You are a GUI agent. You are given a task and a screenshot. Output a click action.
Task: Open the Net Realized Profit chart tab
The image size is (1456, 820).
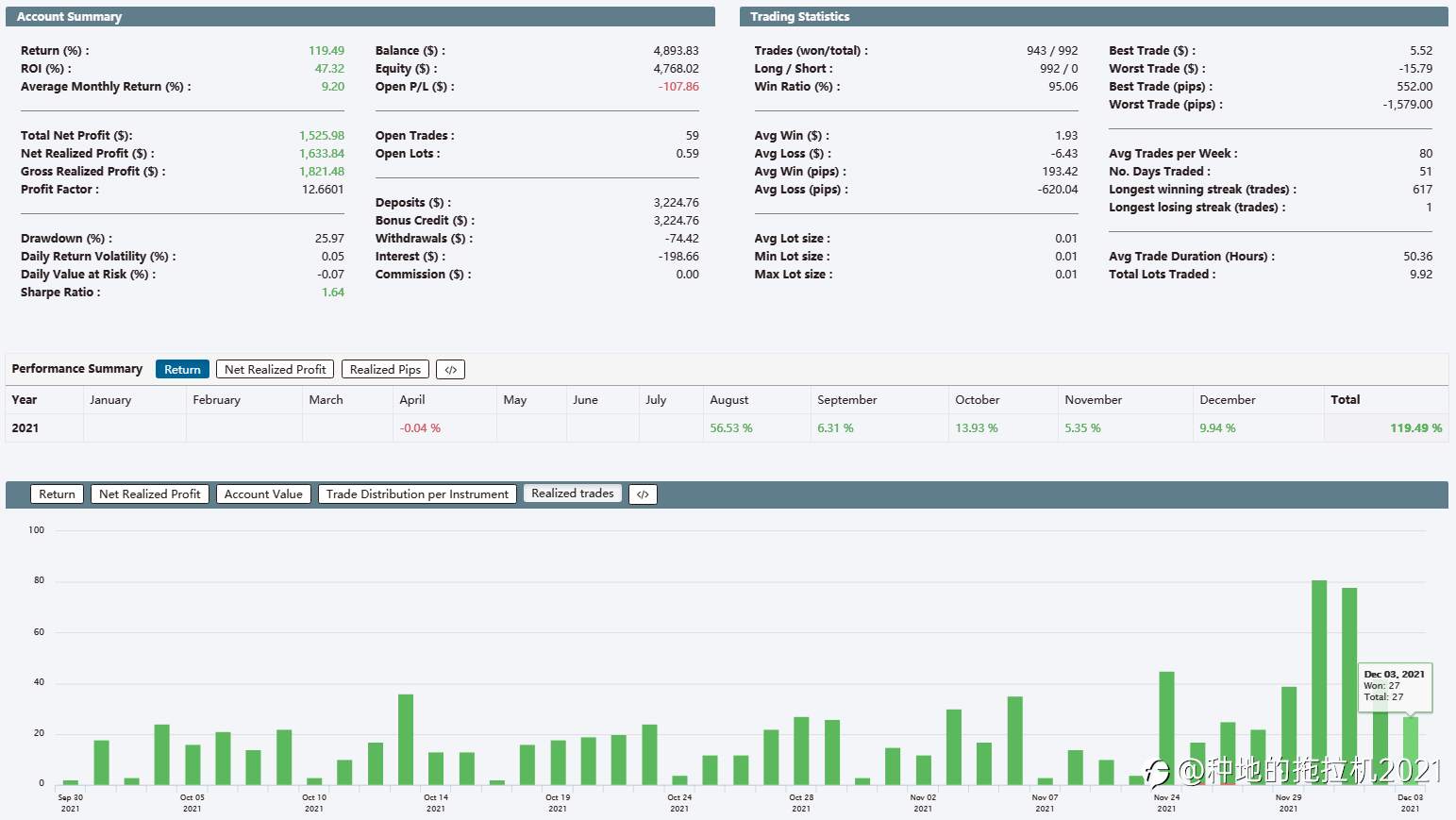[149, 494]
